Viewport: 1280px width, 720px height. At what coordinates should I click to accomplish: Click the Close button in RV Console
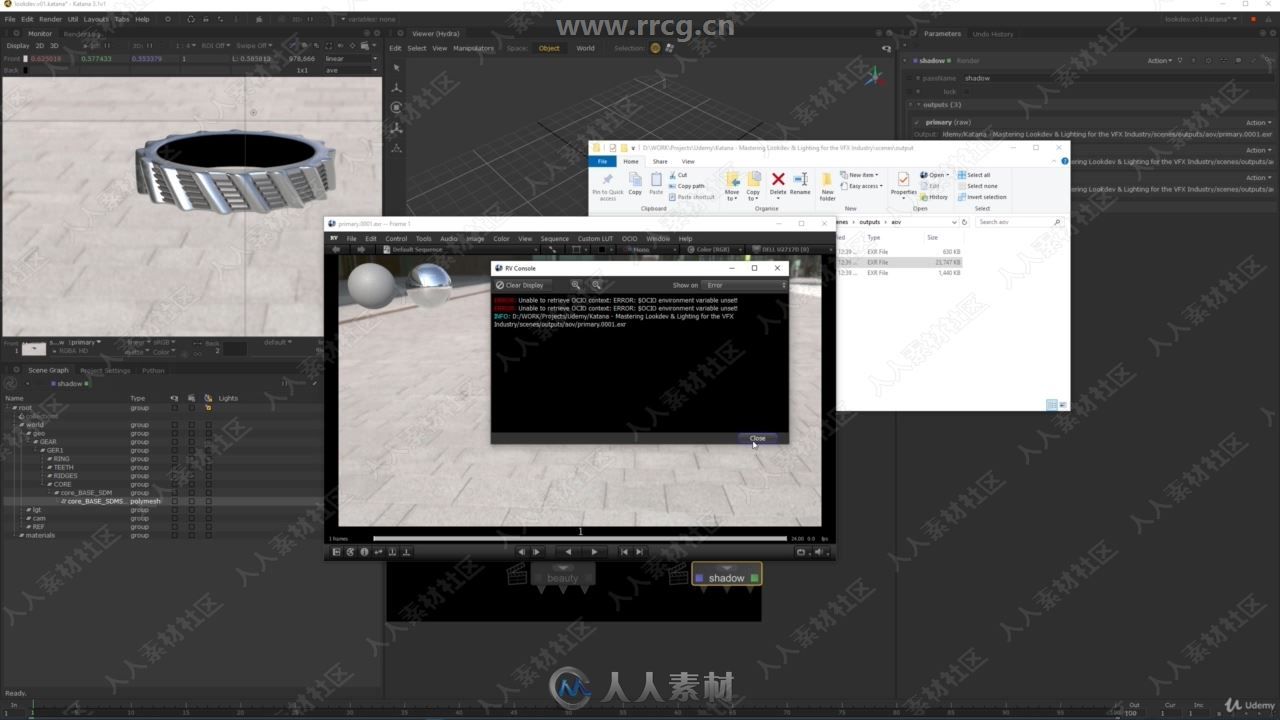click(x=758, y=438)
